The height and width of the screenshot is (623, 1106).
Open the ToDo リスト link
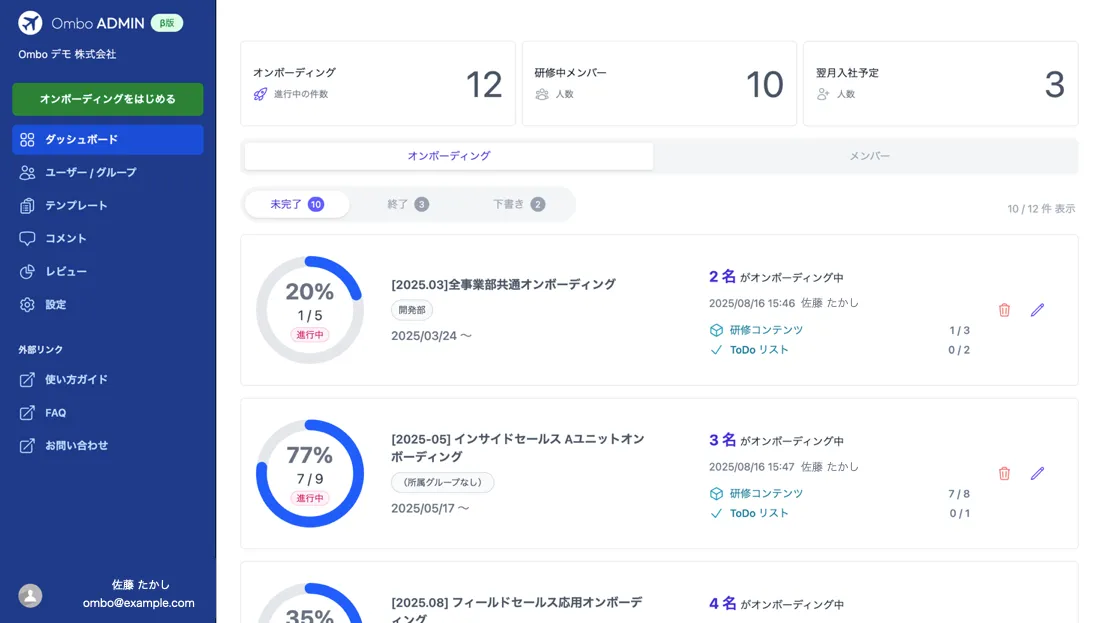(x=758, y=350)
